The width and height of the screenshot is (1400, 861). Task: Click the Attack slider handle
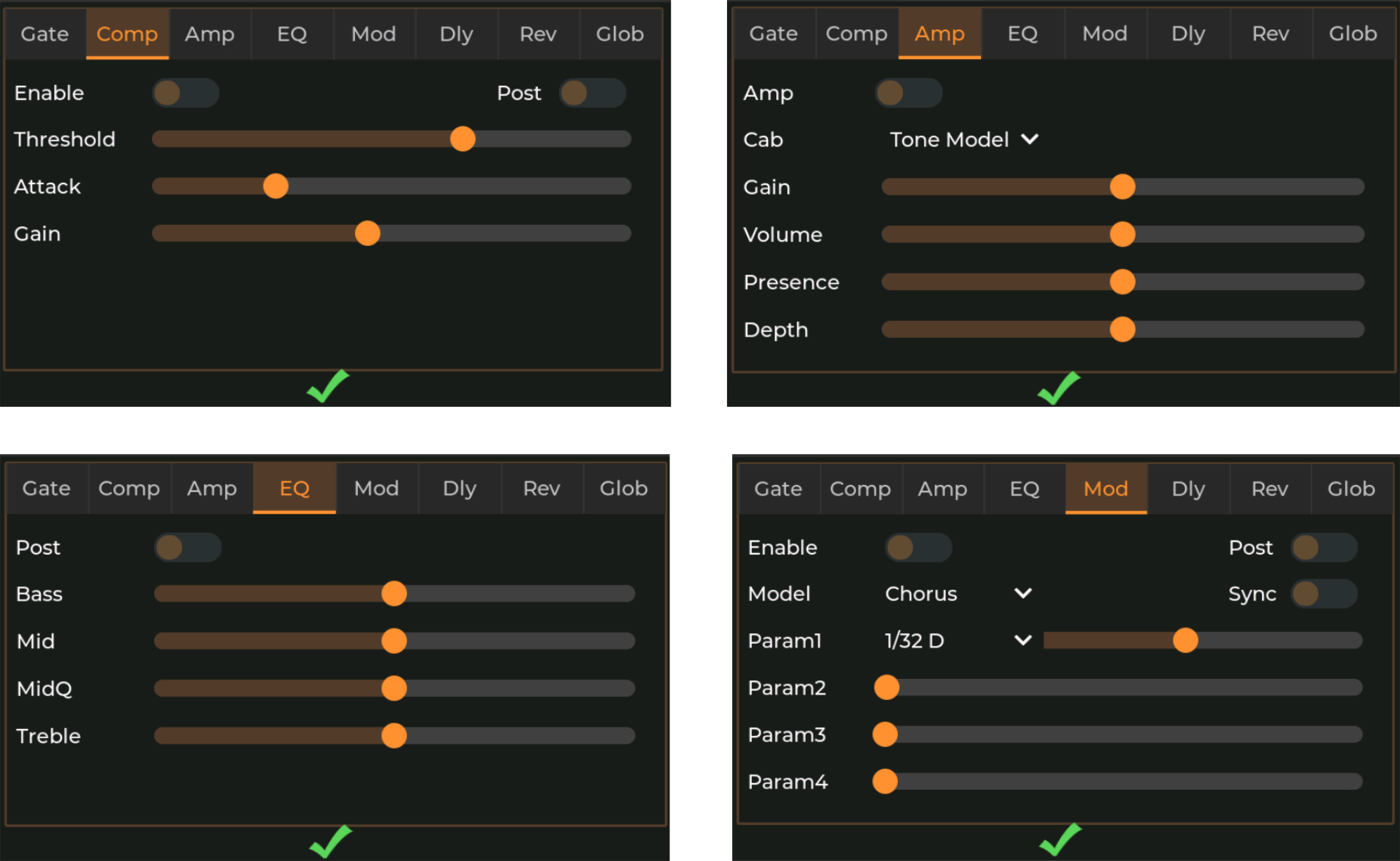tap(276, 186)
